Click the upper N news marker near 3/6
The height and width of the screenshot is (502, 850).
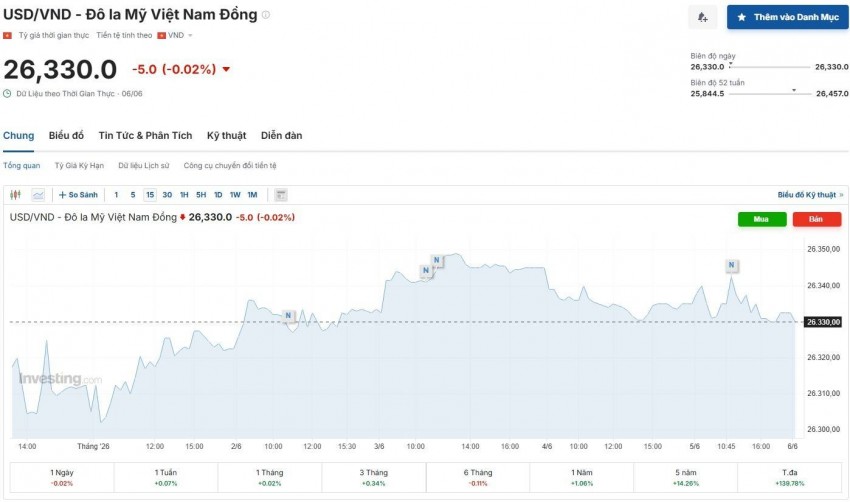pos(437,260)
